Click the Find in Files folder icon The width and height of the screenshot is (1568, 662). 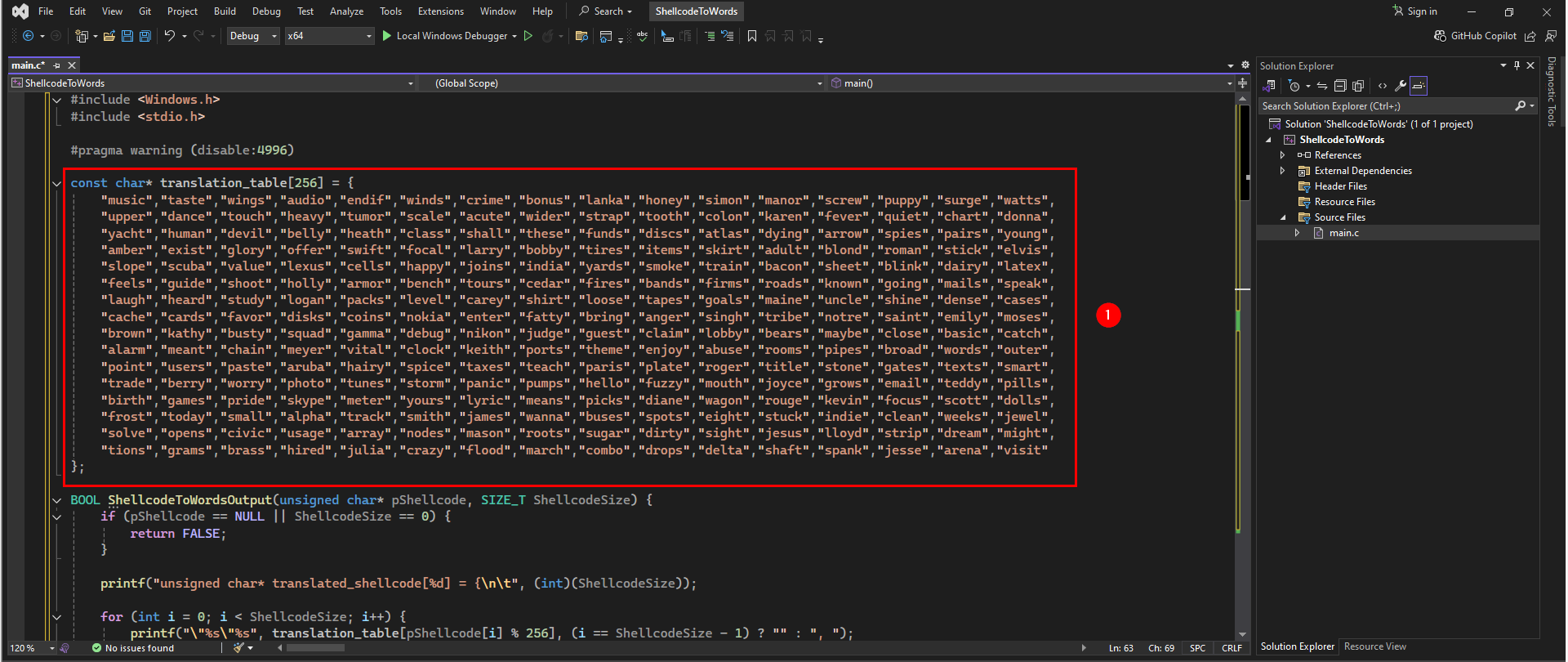point(581,36)
